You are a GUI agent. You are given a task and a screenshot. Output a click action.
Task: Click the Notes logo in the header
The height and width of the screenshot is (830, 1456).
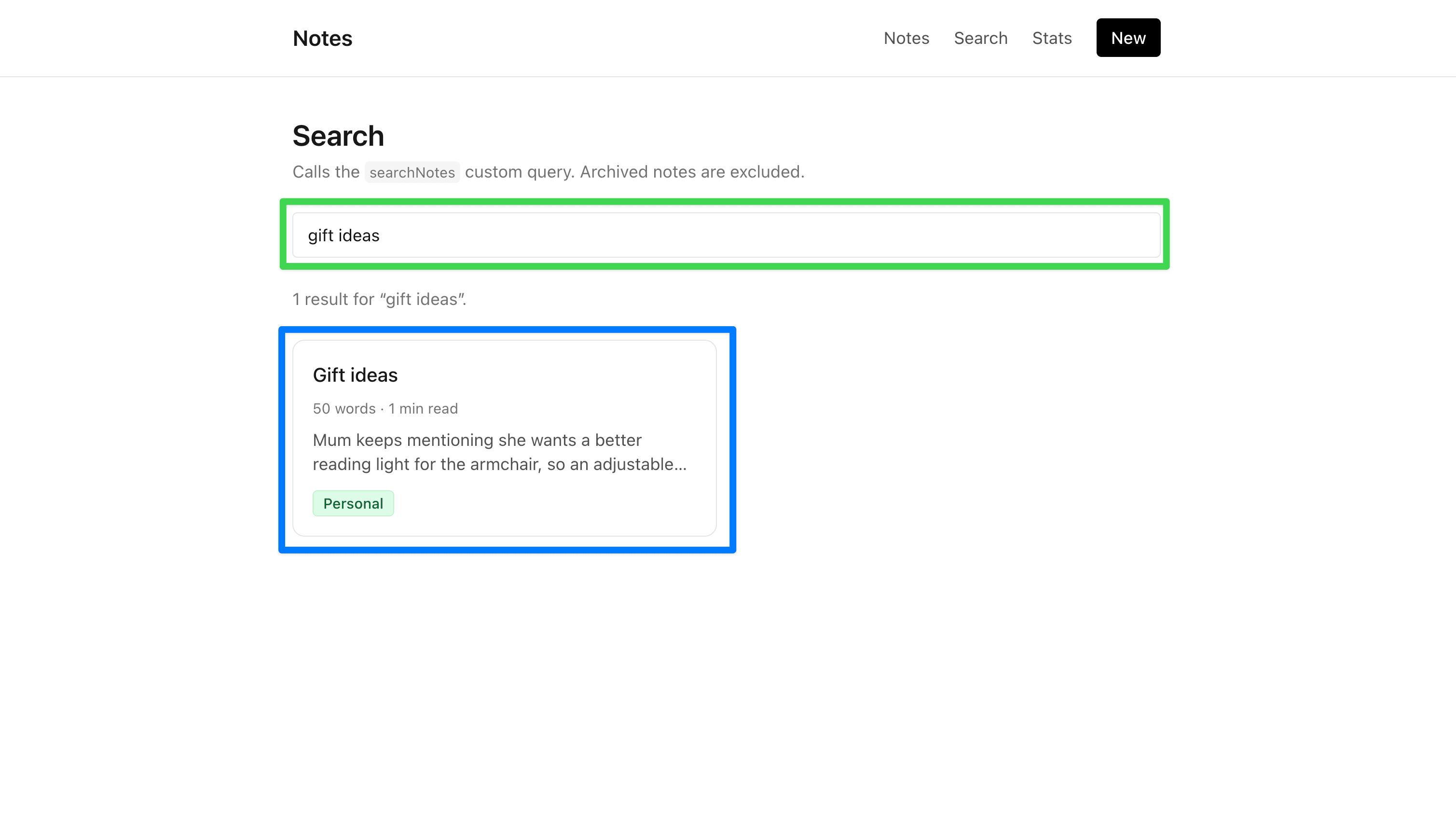[x=323, y=38]
